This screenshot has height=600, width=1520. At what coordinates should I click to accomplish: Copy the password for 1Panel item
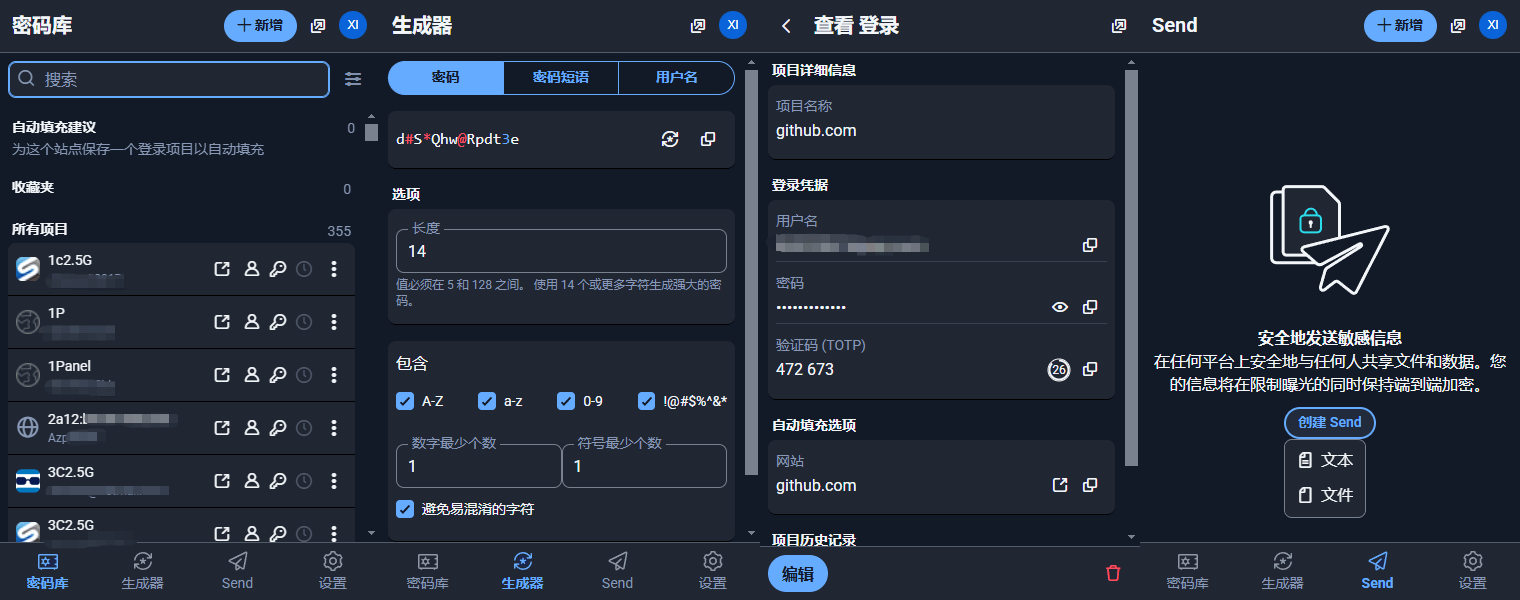[x=278, y=375]
